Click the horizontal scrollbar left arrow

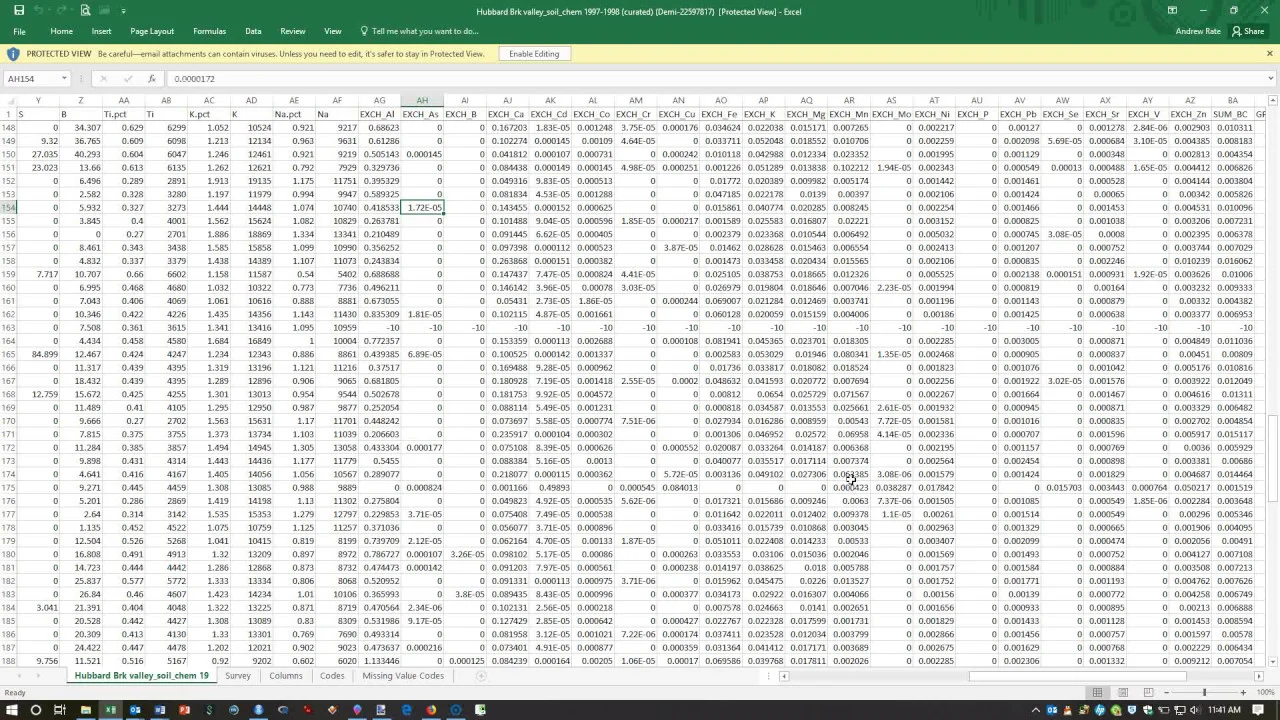[784, 676]
